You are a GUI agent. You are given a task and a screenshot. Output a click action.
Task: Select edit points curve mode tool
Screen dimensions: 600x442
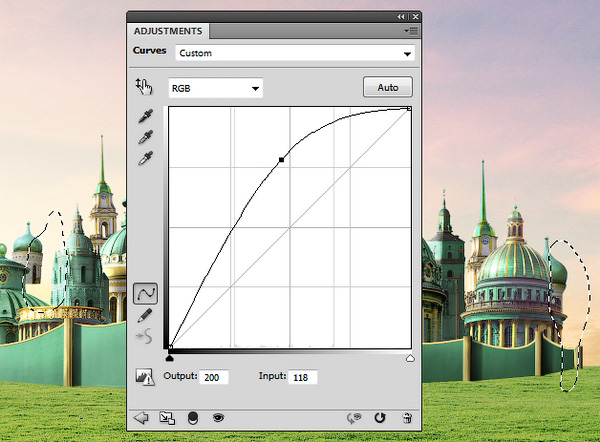pyautogui.click(x=145, y=294)
